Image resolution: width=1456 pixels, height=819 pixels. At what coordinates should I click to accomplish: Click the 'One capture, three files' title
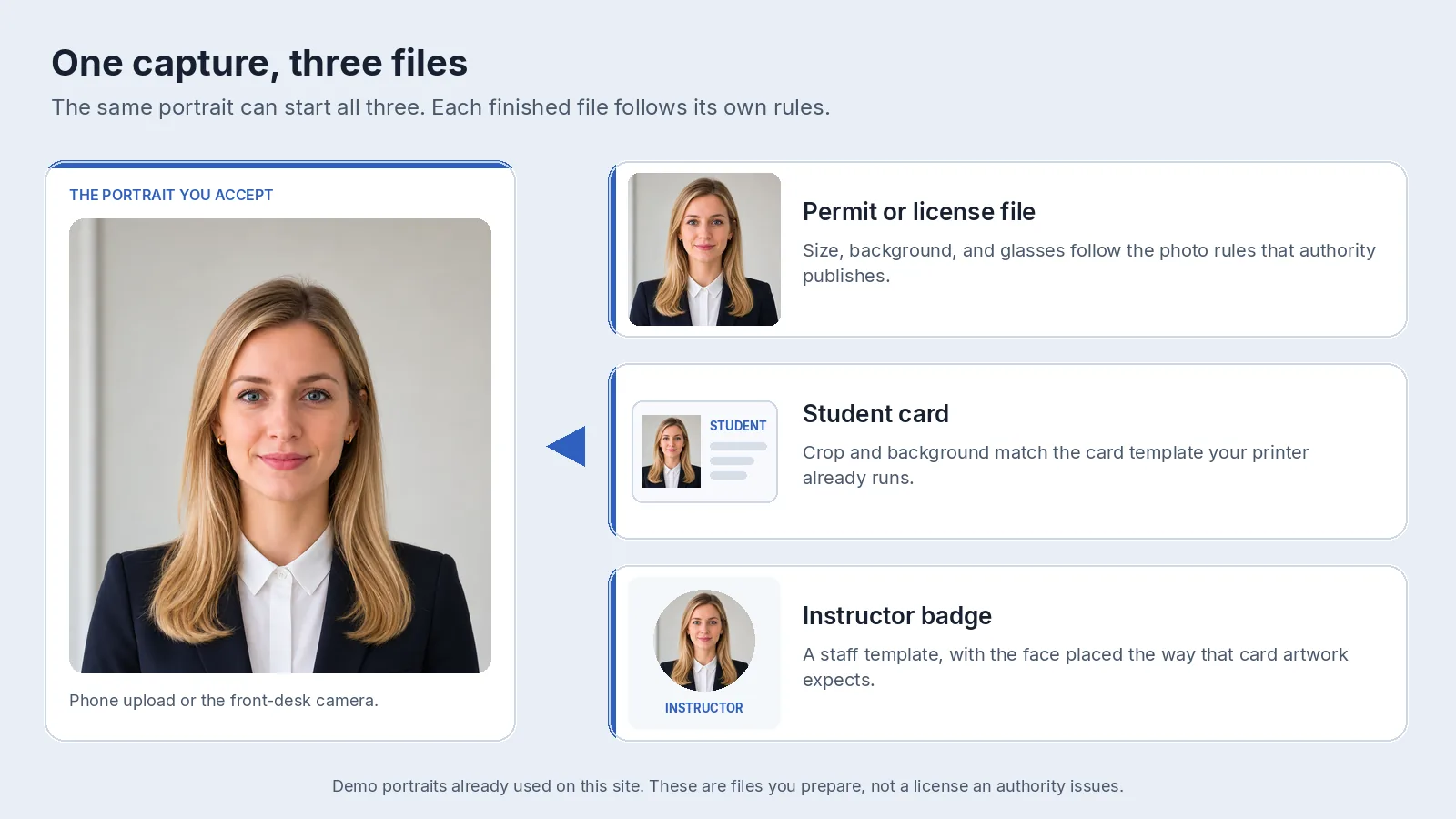click(x=259, y=63)
